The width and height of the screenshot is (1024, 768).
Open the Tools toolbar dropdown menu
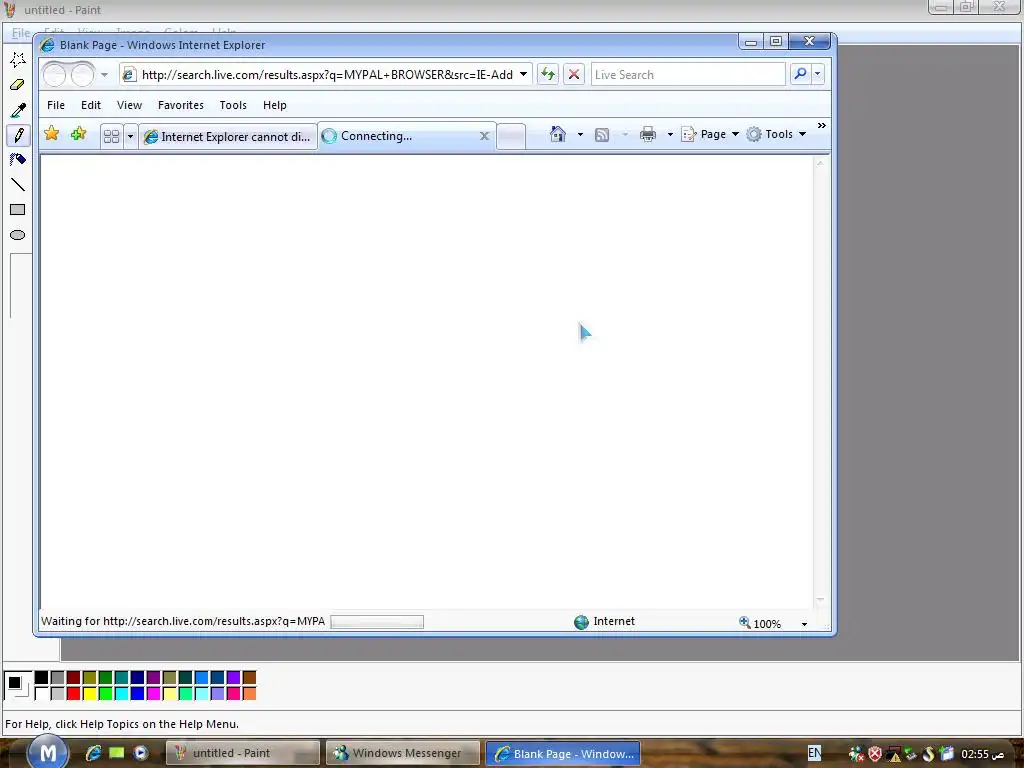(x=776, y=134)
